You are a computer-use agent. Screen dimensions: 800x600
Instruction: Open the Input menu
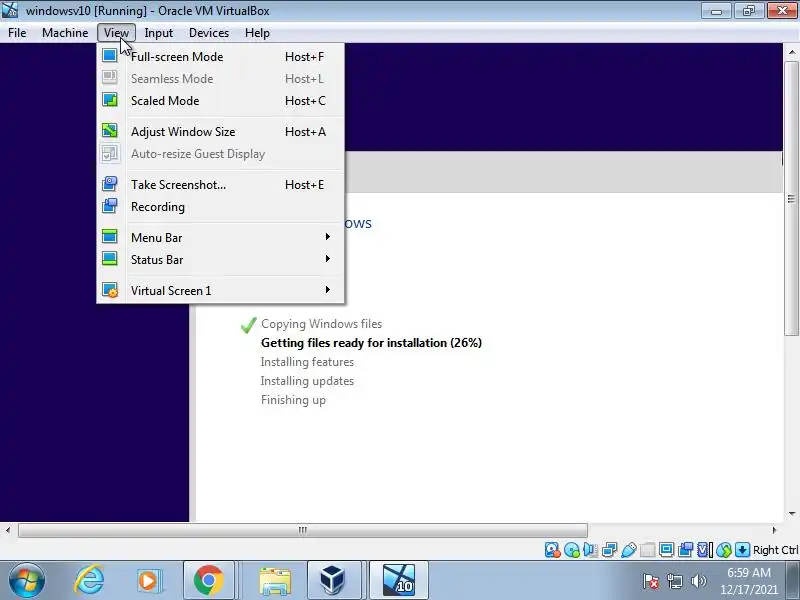tap(159, 33)
